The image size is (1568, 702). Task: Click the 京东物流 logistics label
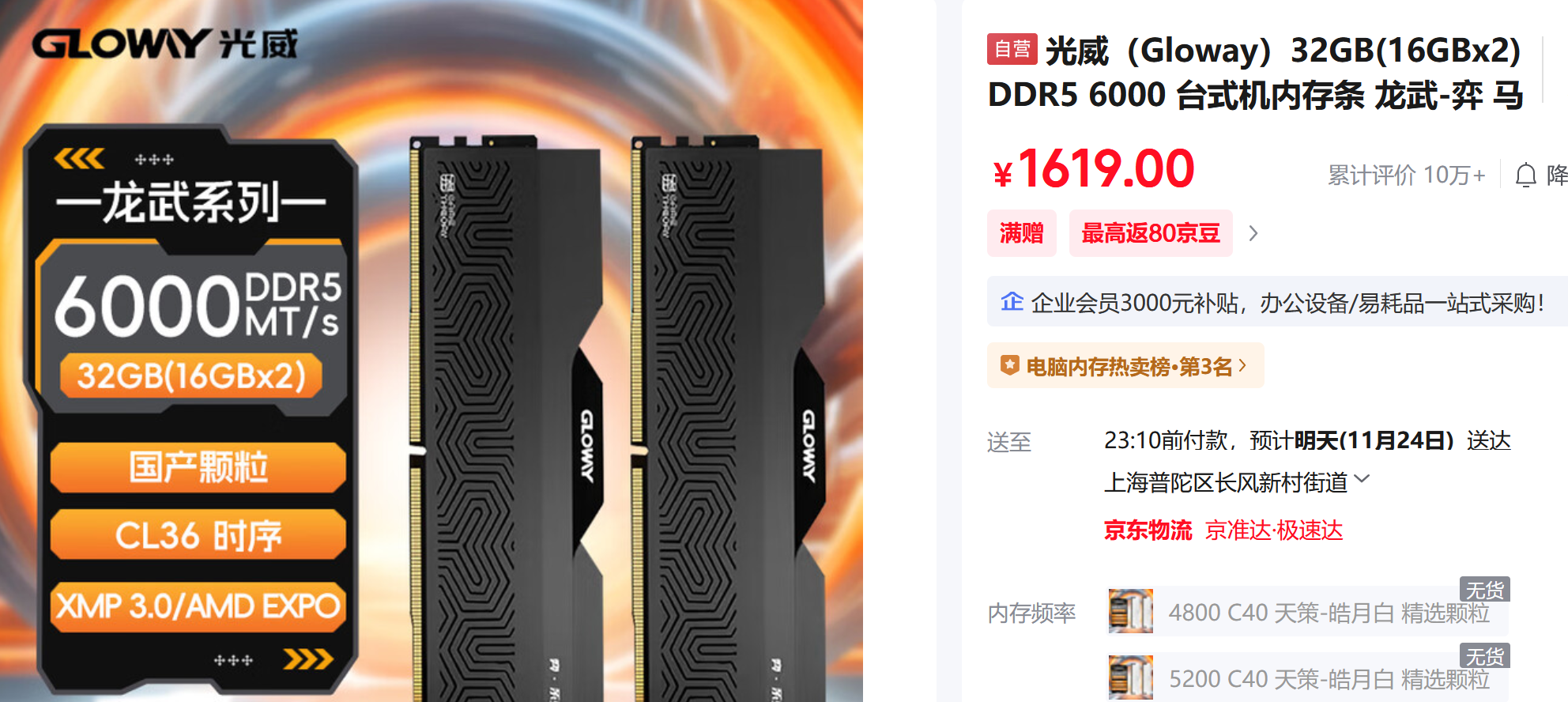[1148, 530]
